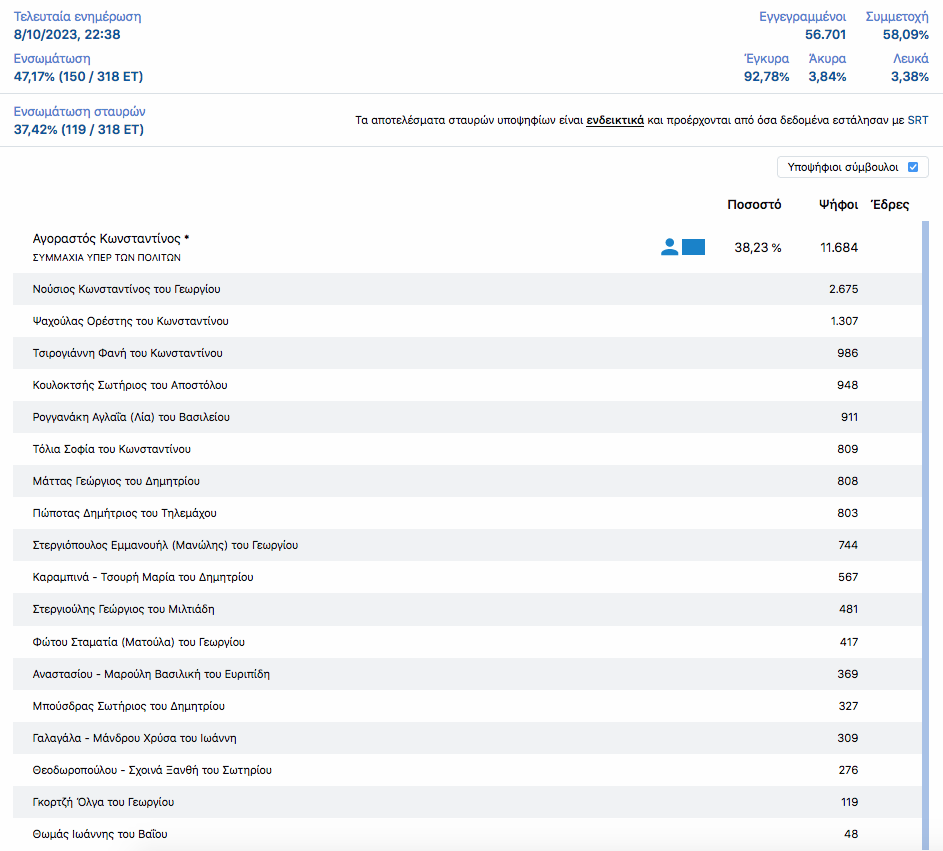This screenshot has height=851, width=943.
Task: Toggle the Υποψήφιοι σύμβουλοι checkbox
Action: (x=912, y=167)
